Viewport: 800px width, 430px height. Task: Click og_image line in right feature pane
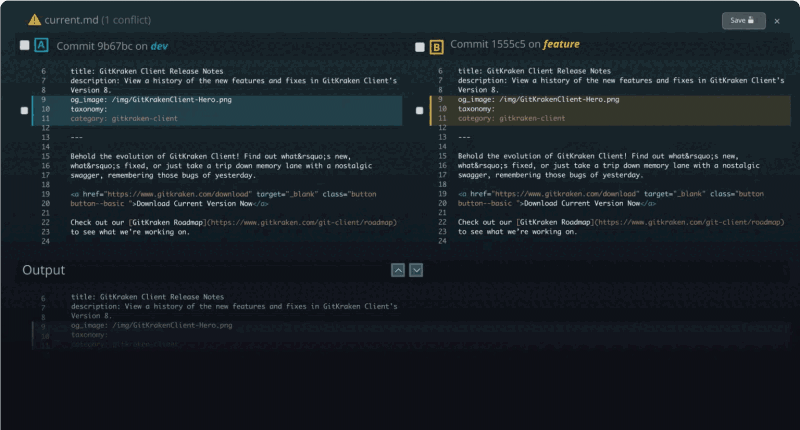click(x=538, y=99)
